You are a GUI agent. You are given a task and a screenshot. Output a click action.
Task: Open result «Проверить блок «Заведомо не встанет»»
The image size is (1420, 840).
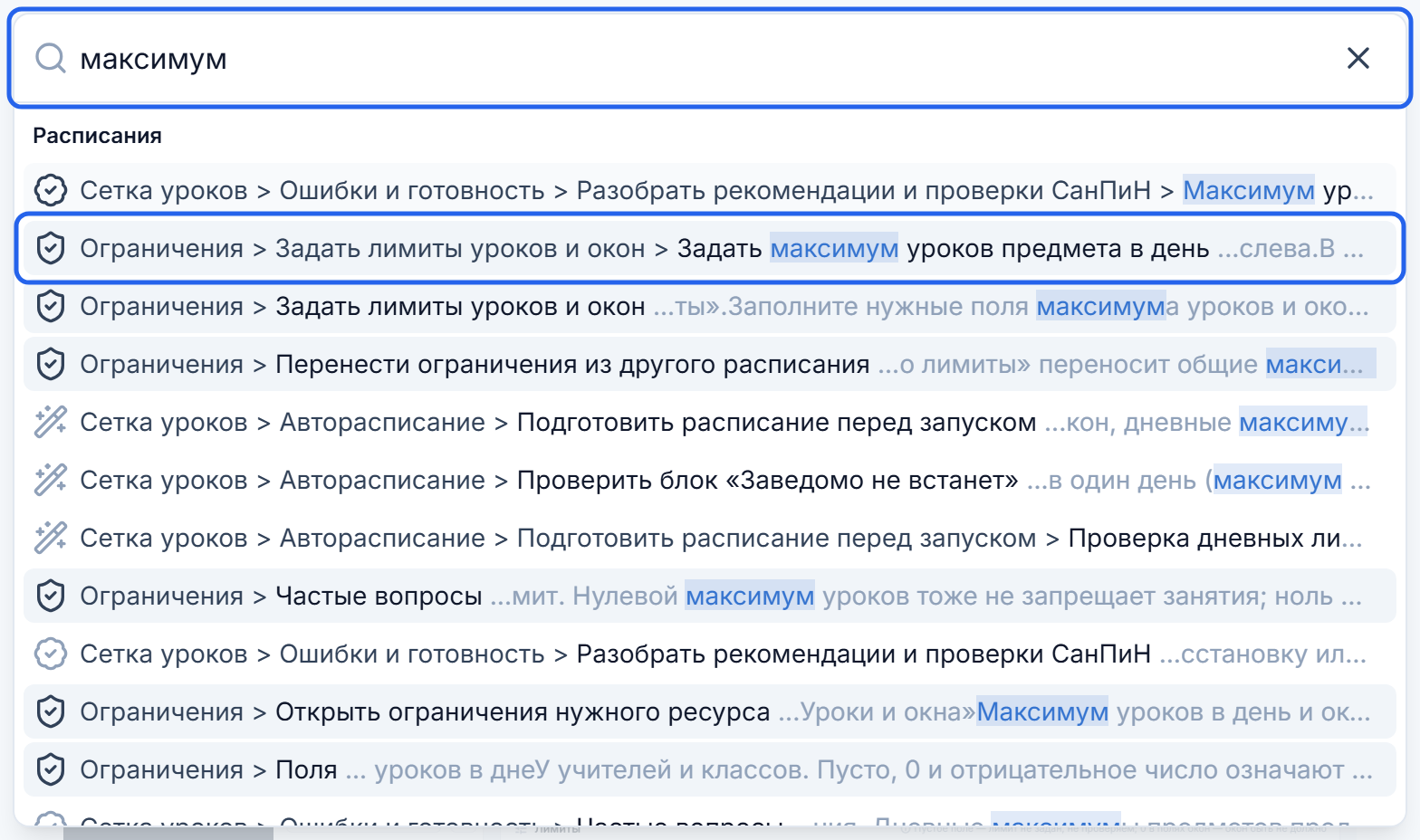click(x=710, y=480)
